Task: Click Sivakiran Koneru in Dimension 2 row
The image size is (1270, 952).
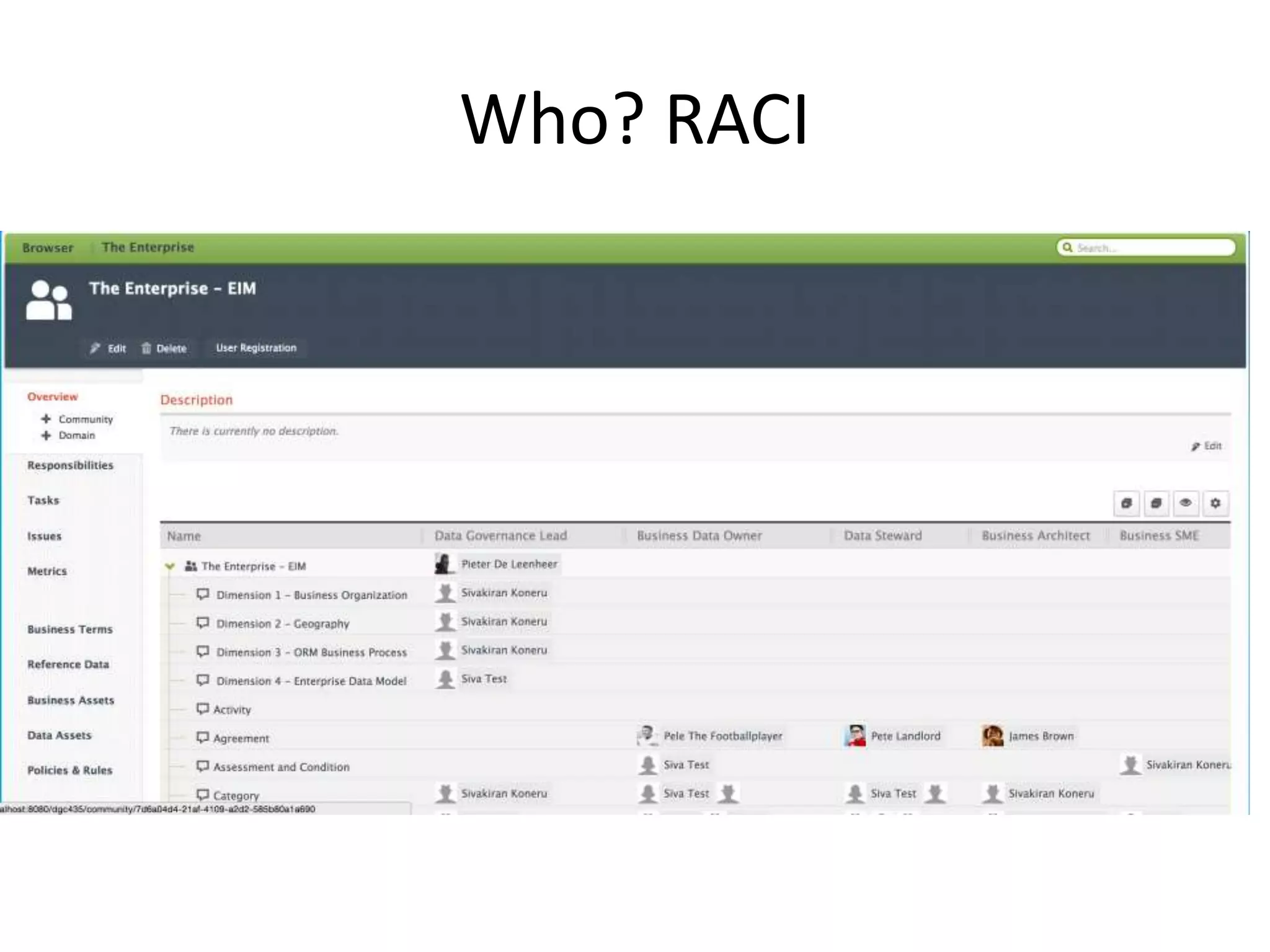Action: point(504,621)
